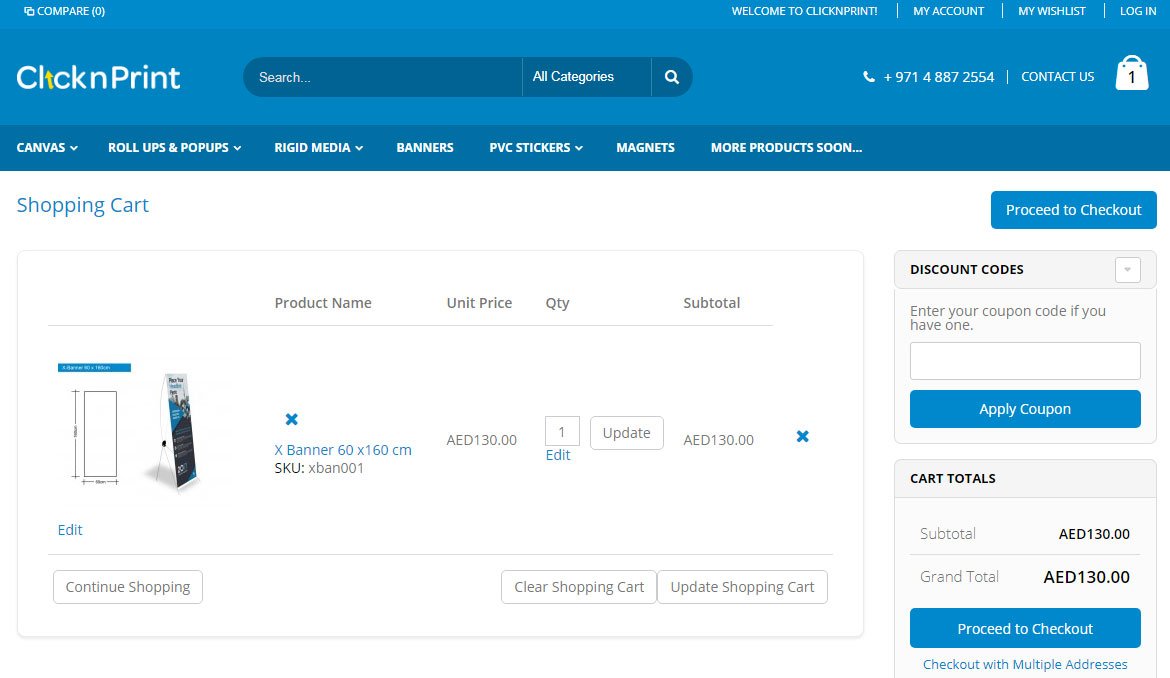Image resolution: width=1170 pixels, height=678 pixels.
Task: Open the All Categories dropdown
Action: [x=585, y=77]
